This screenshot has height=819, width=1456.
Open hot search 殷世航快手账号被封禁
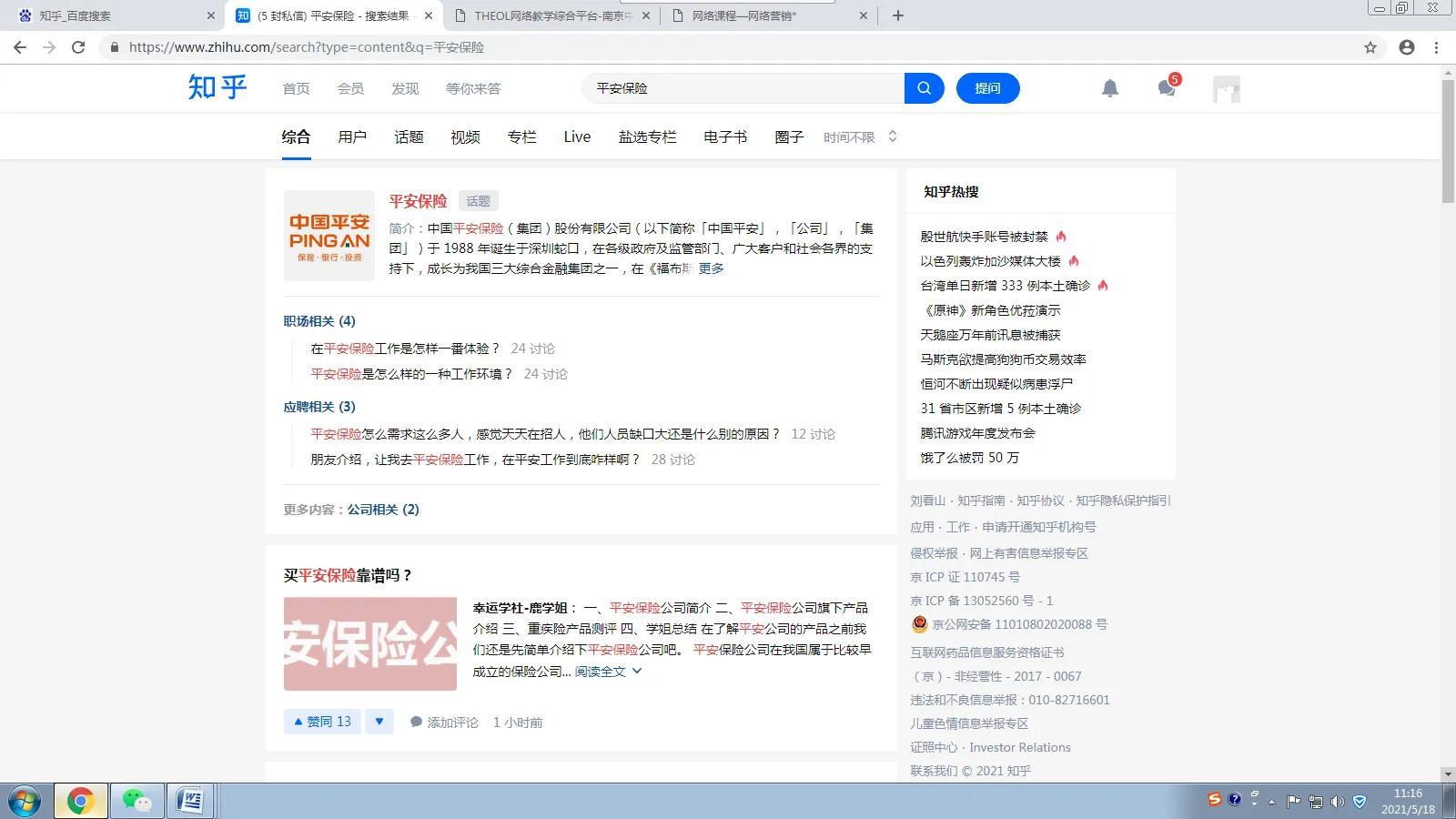click(x=984, y=237)
